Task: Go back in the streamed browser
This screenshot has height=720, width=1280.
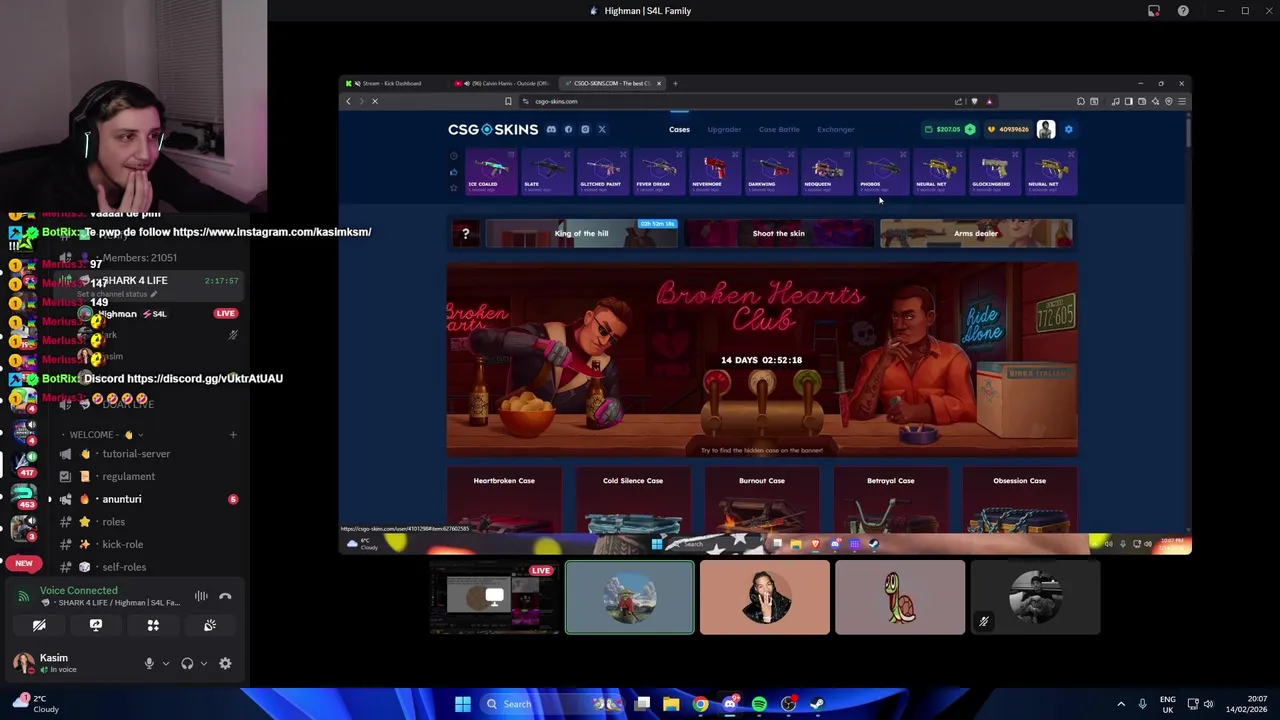Action: 348,101
